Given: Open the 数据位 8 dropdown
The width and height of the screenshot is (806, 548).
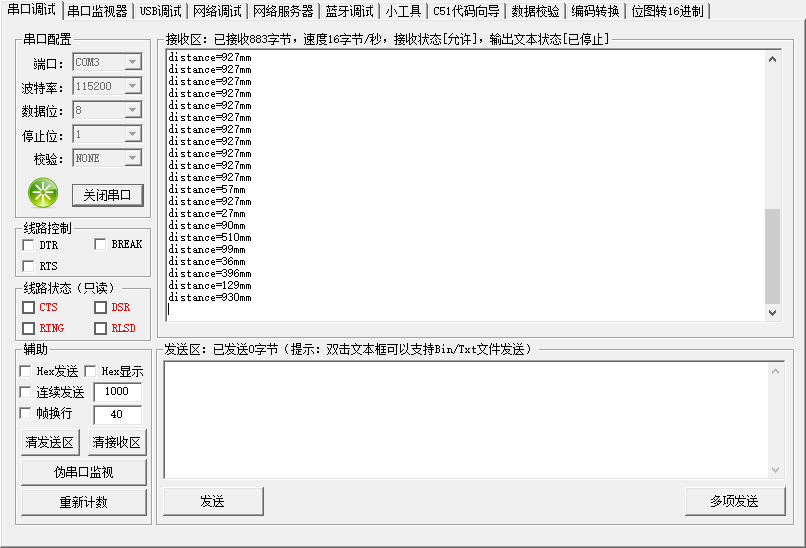Looking at the screenshot, I should (133, 110).
